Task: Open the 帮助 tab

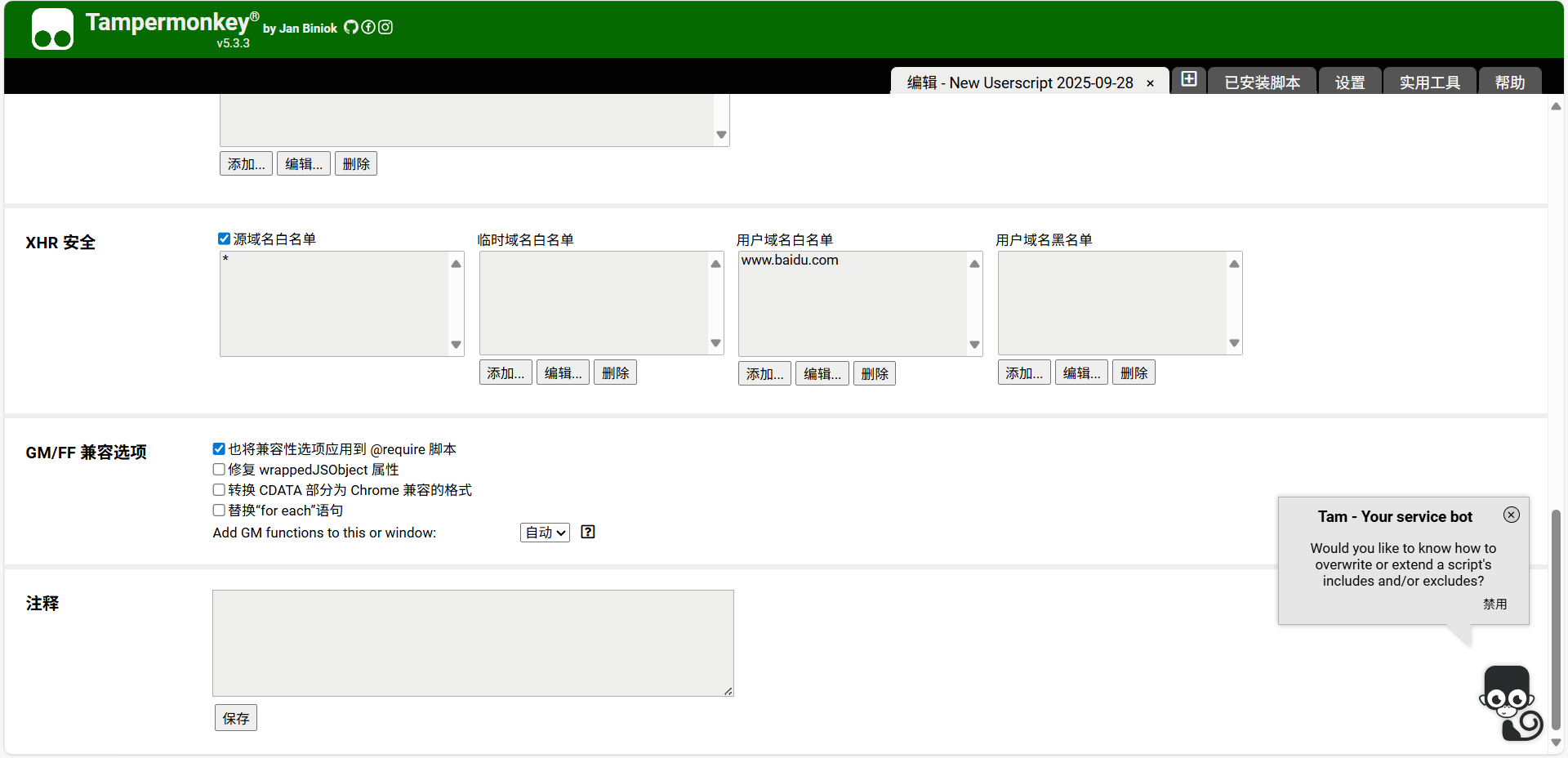Action: tap(1510, 82)
